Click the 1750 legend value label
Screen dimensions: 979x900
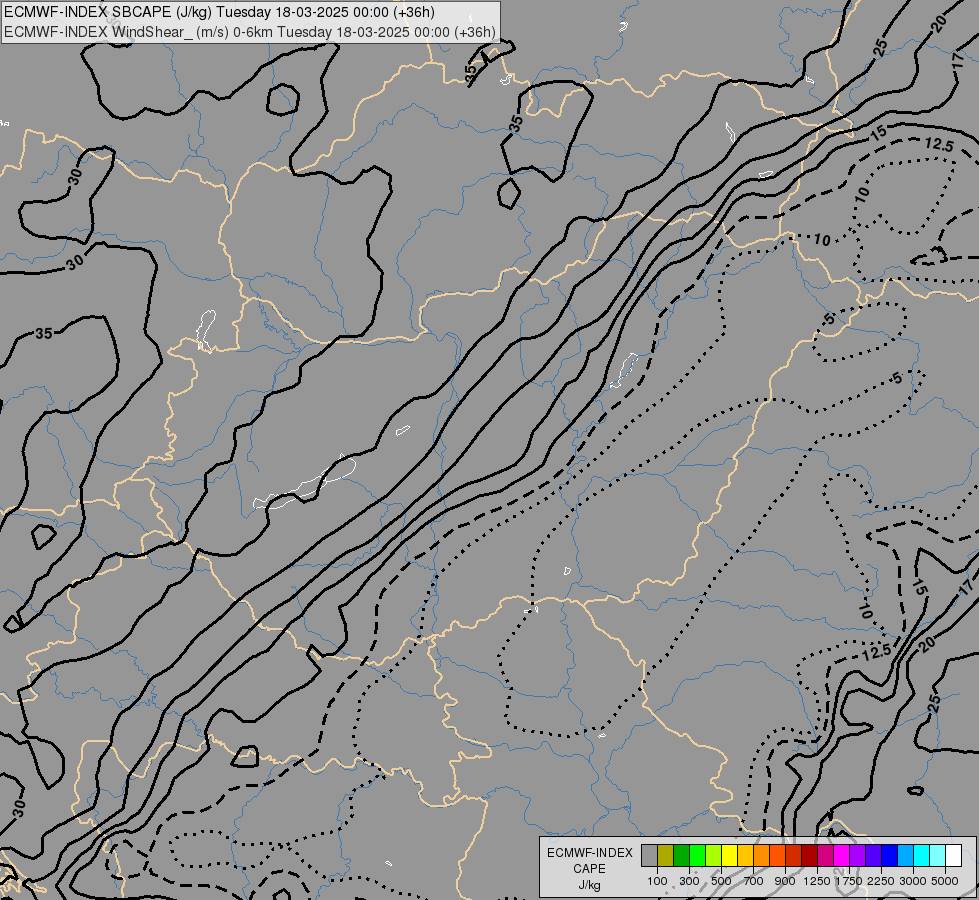849,881
